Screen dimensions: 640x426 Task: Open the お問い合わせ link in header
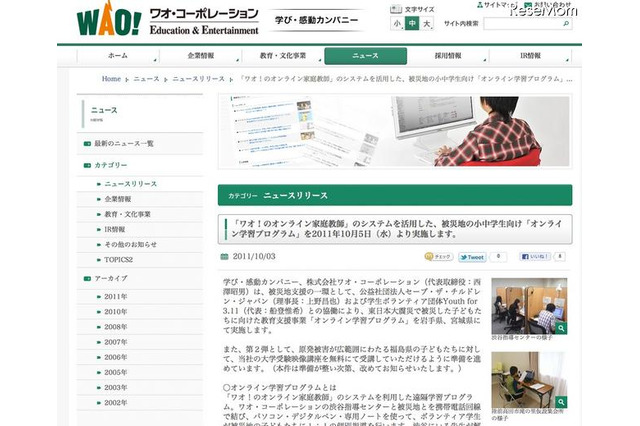click(x=549, y=4)
